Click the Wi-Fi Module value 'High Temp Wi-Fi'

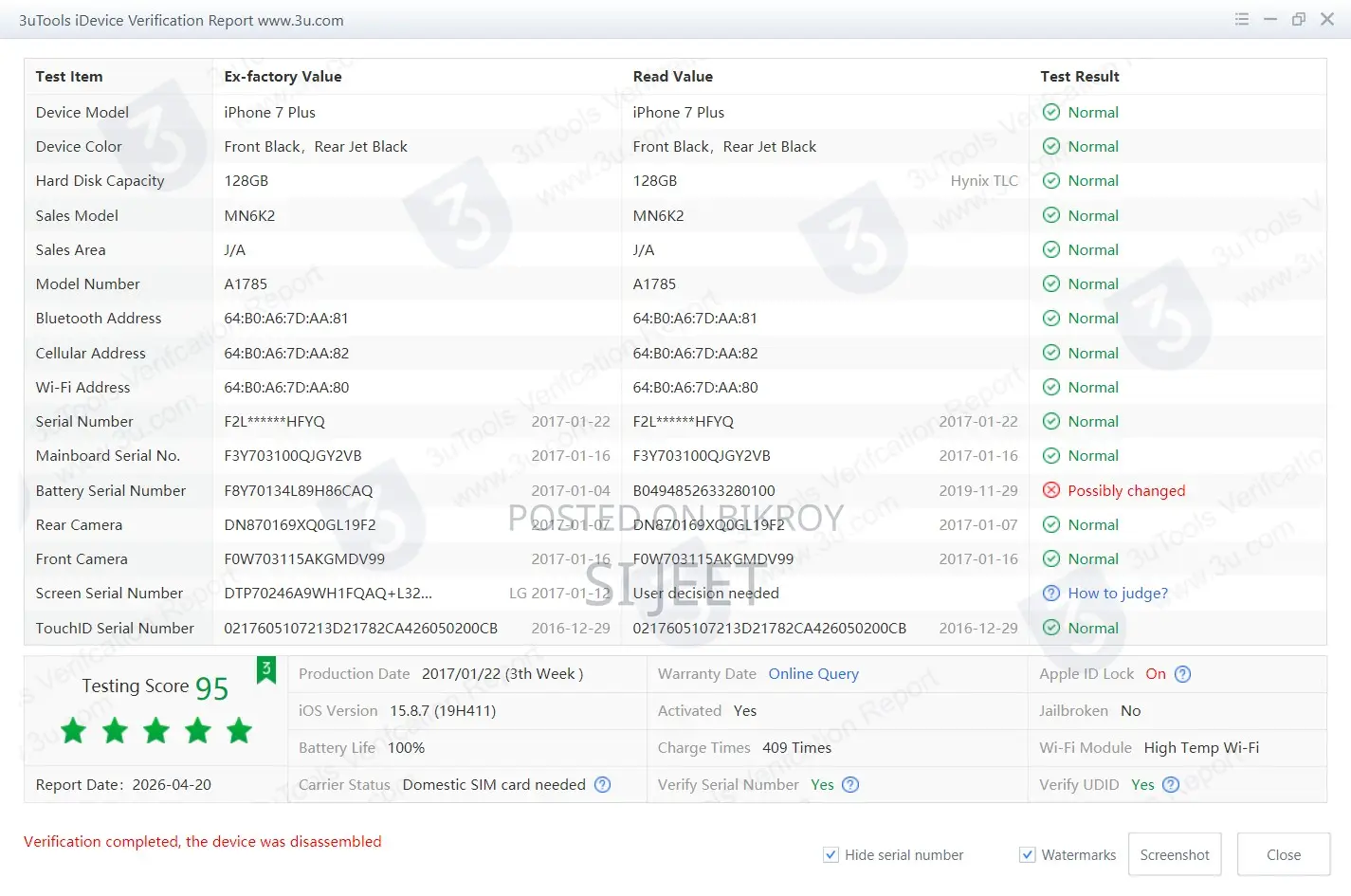click(1201, 748)
